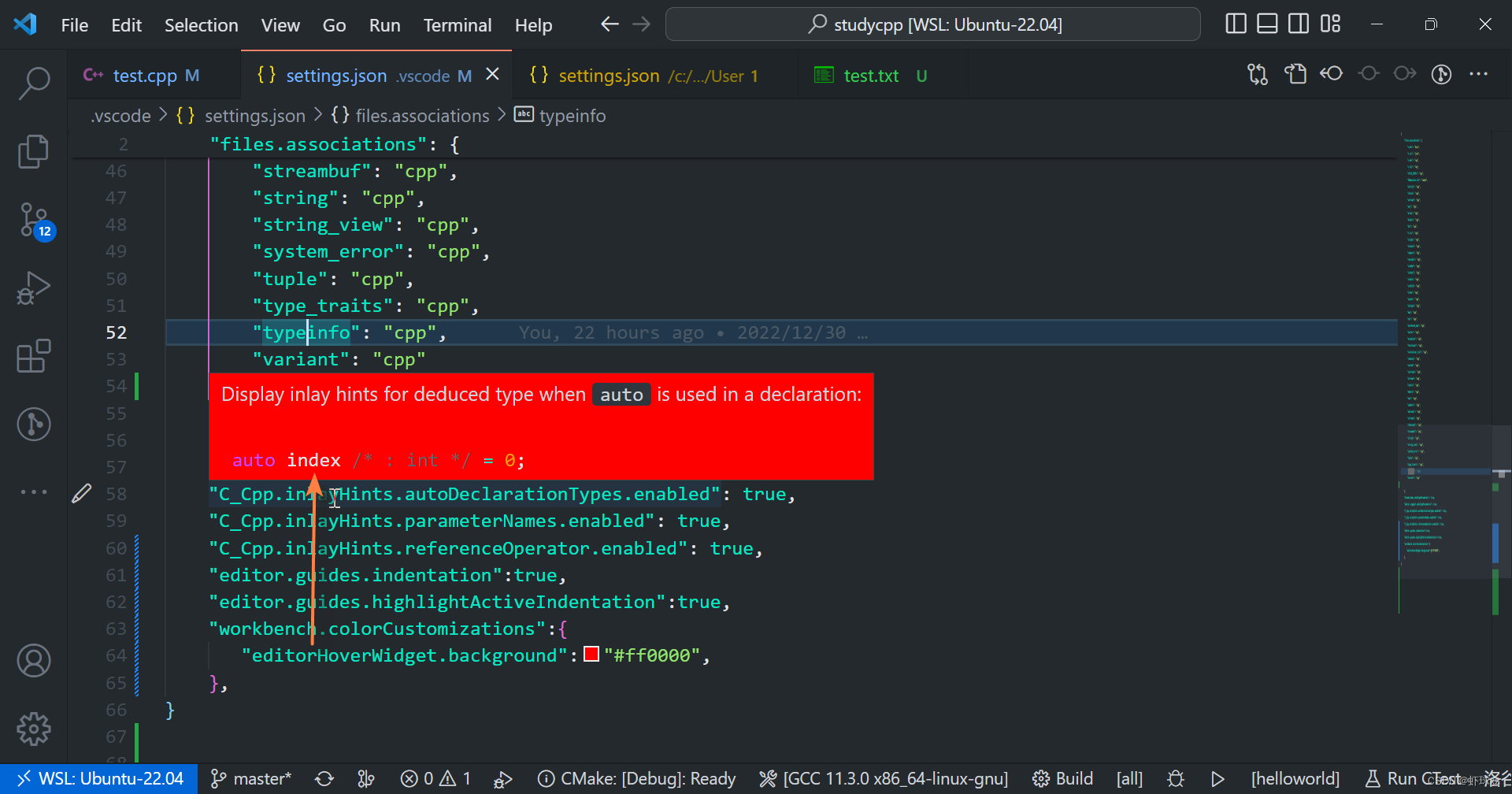
Task: Click the Open File editor action icon
Action: pos(1295,74)
